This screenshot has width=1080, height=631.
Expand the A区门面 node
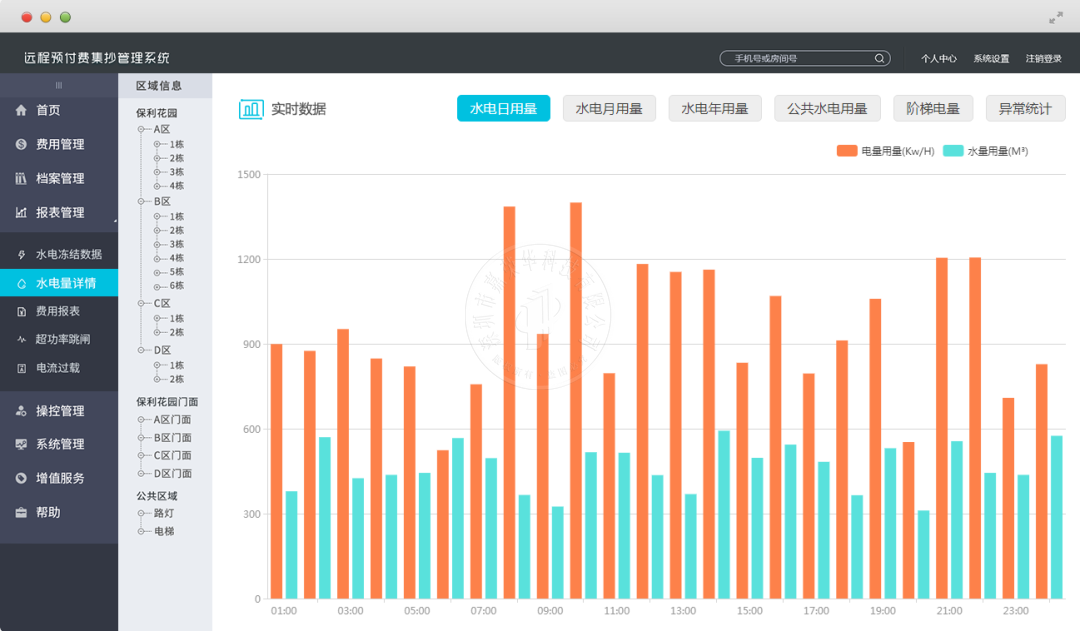click(141, 420)
